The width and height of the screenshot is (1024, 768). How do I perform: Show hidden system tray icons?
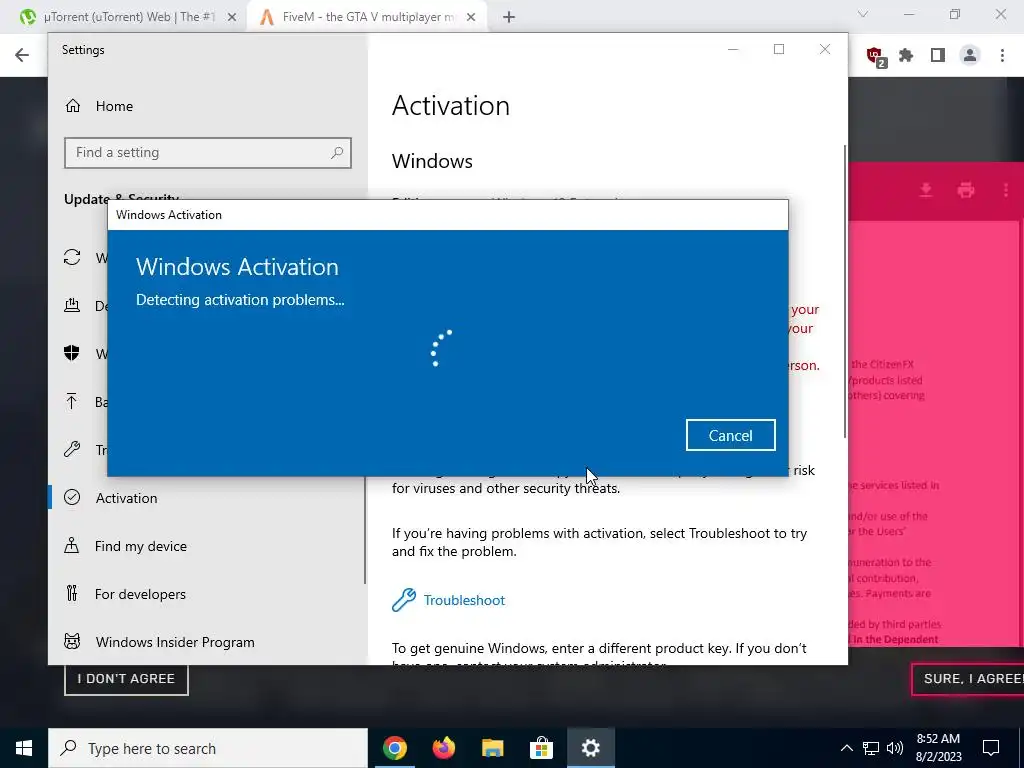pyautogui.click(x=846, y=748)
